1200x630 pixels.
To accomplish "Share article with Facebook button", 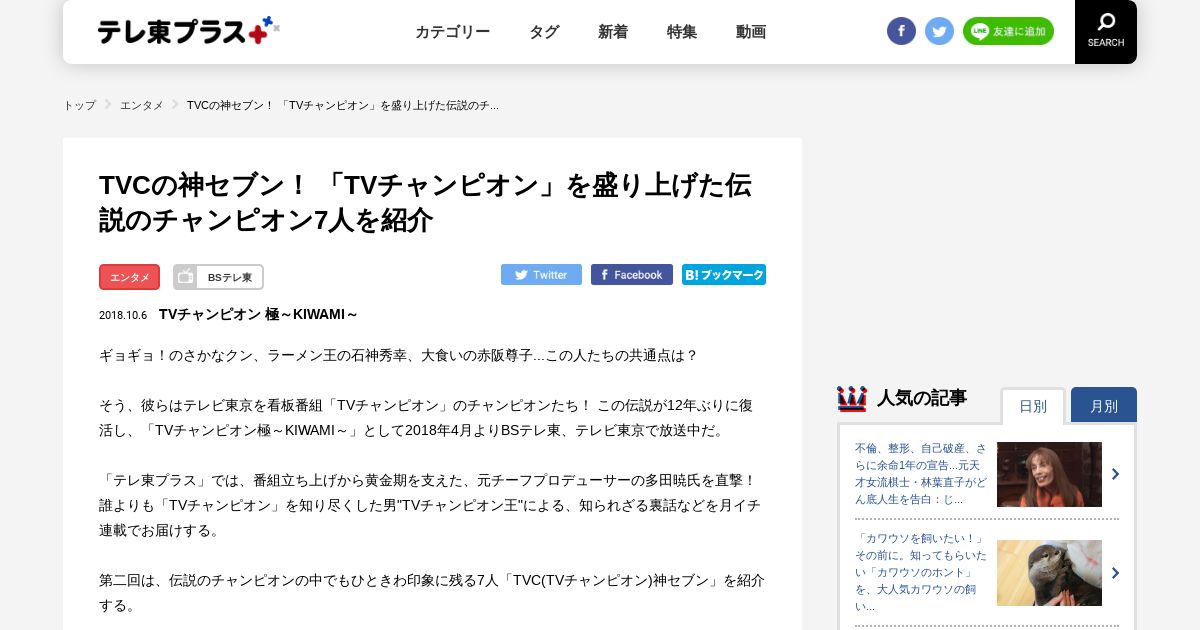I will pos(632,275).
